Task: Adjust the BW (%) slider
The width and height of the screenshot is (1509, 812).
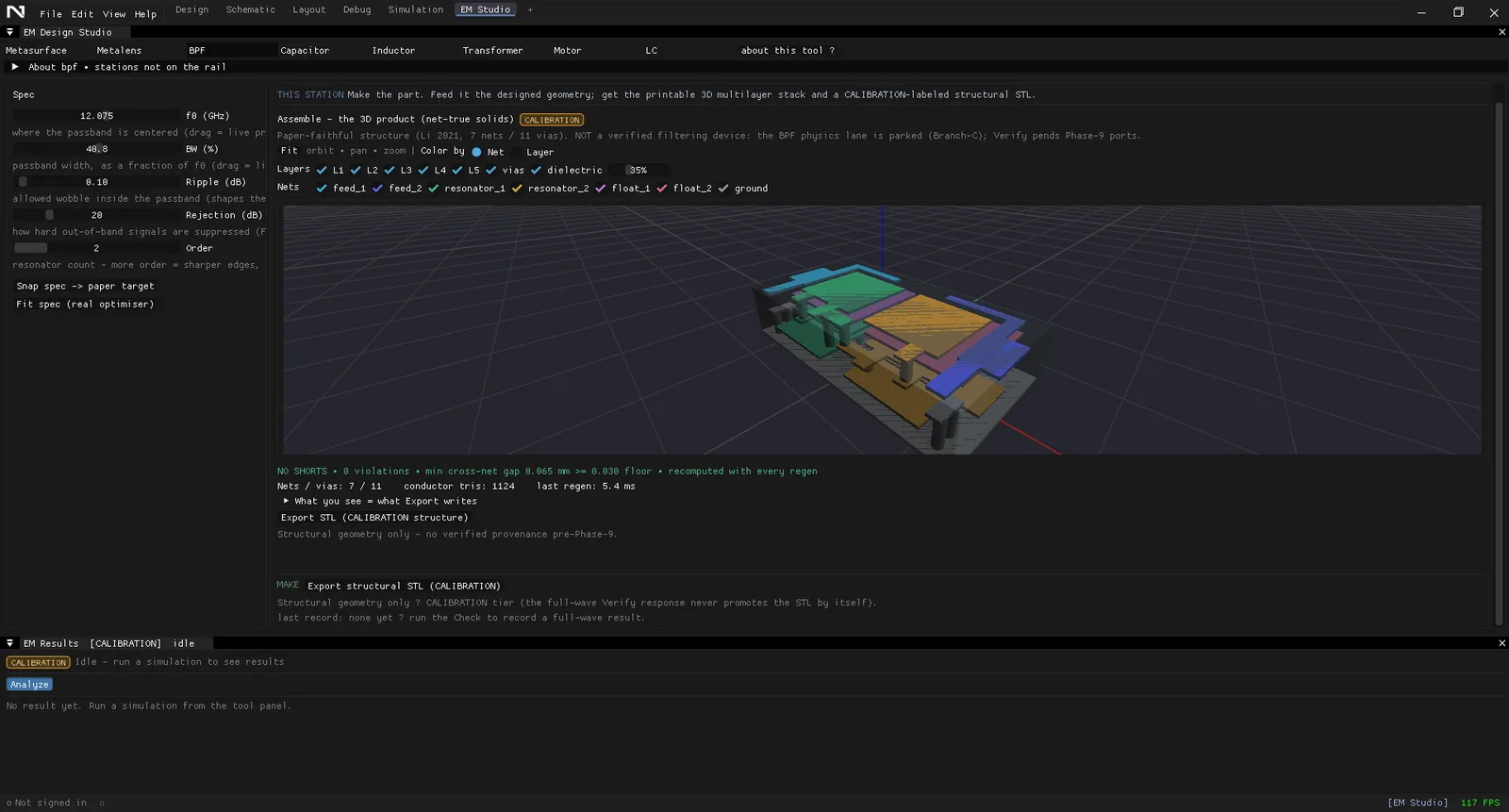Action: pos(96,149)
